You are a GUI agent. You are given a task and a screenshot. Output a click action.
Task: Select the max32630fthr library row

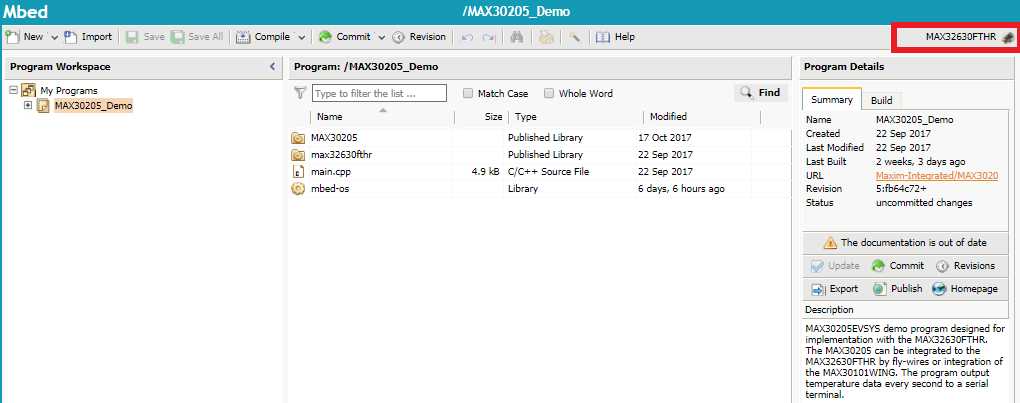pos(539,155)
